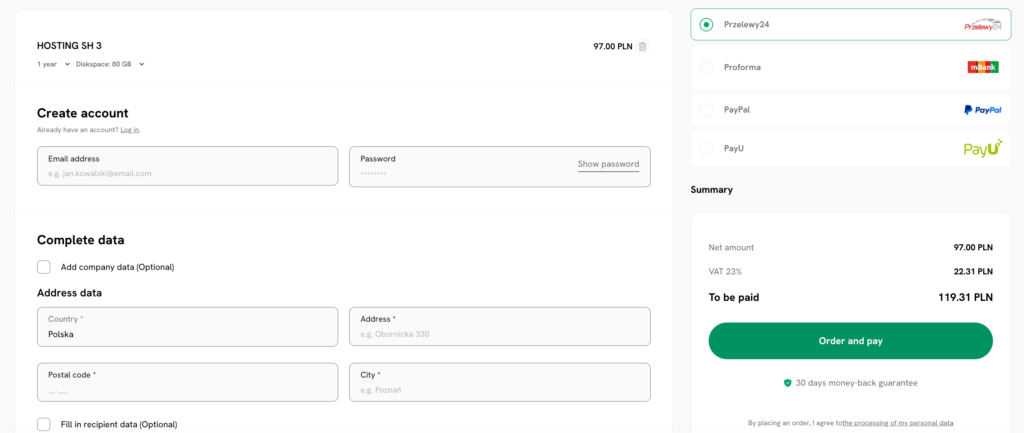
Task: Focus the Email address field
Action: tap(187, 167)
